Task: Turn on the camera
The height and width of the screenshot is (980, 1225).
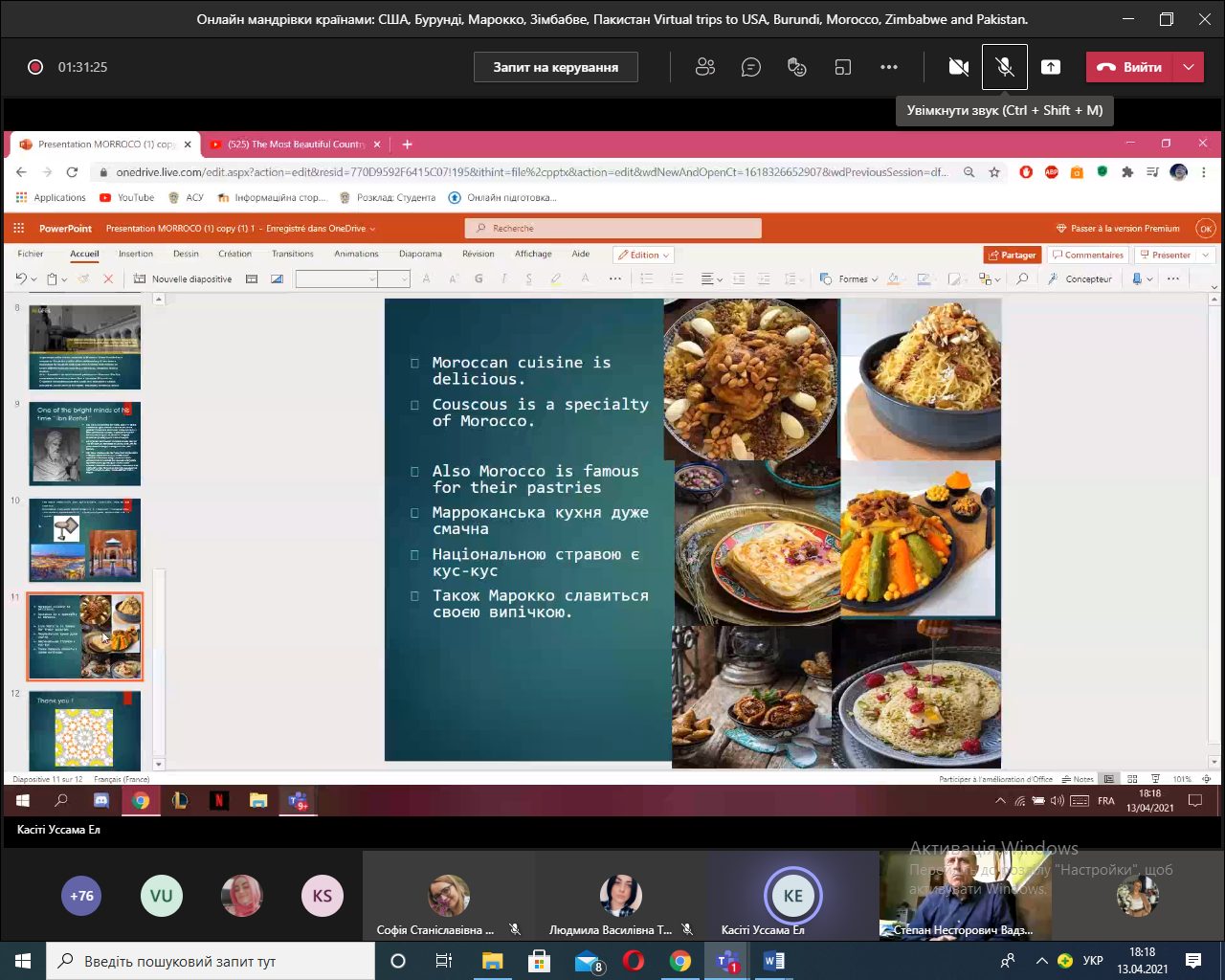Action: (958, 67)
